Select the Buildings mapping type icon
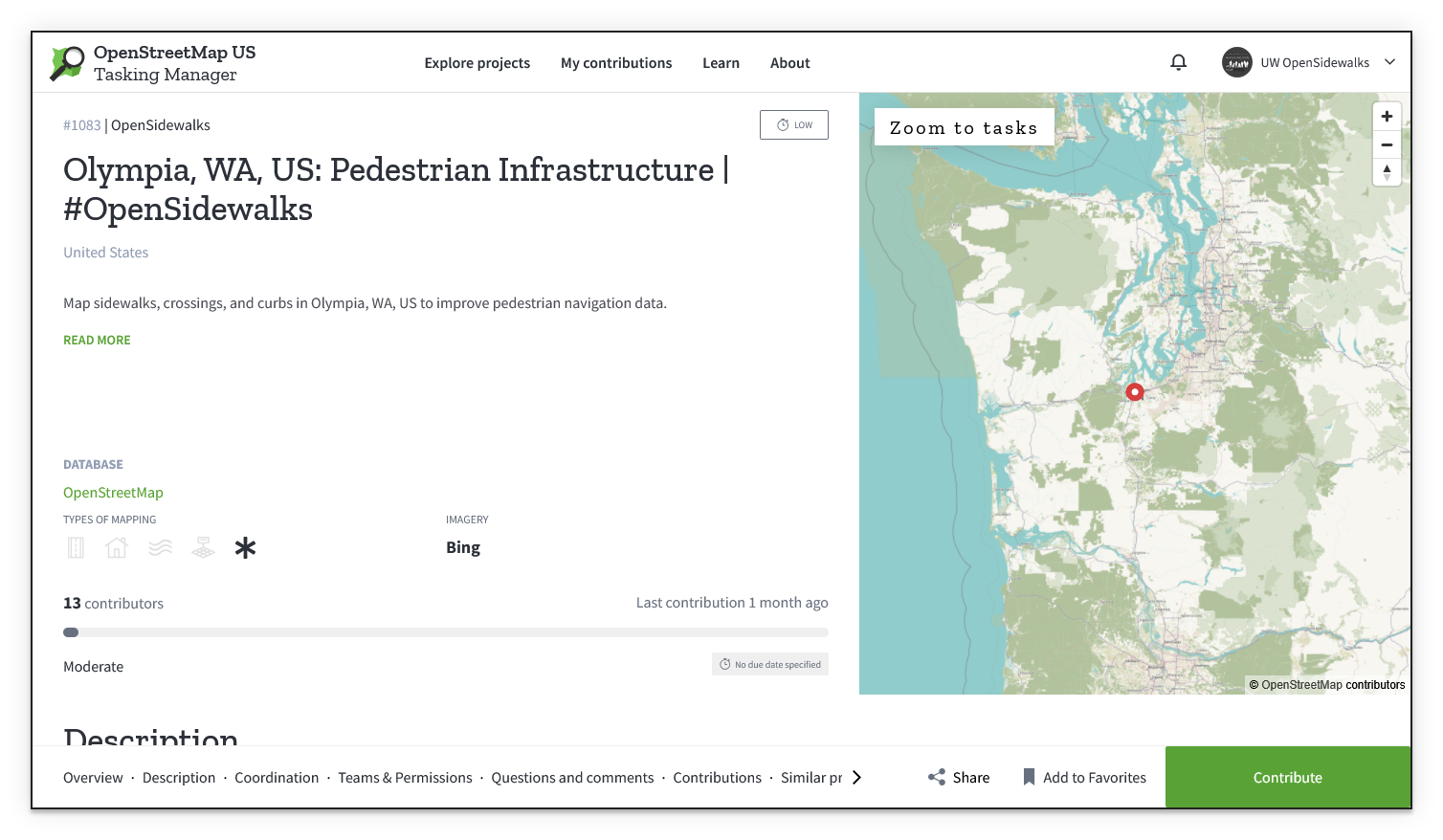1443x840 pixels. click(x=117, y=546)
